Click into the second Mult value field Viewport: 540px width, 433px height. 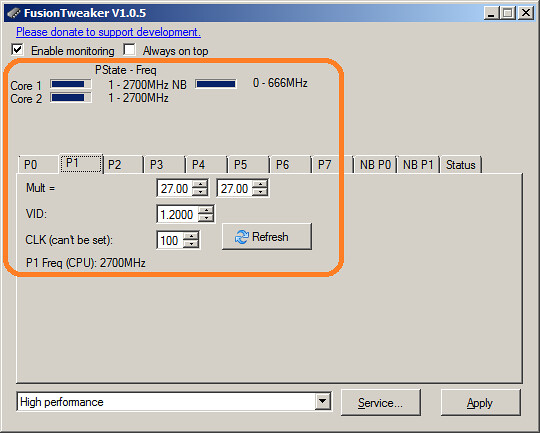coord(235,188)
